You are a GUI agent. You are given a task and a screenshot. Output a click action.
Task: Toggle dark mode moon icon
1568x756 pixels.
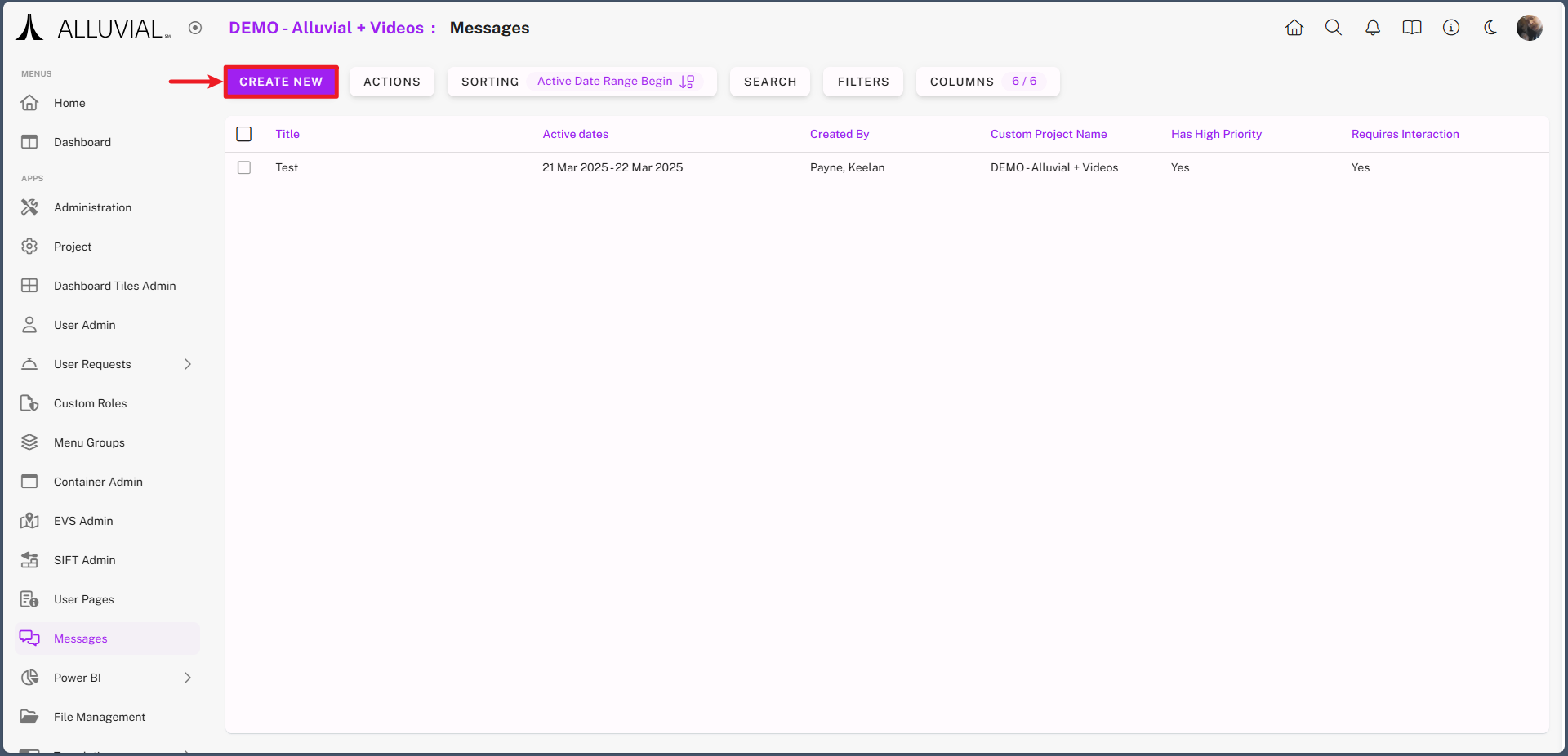click(1490, 28)
